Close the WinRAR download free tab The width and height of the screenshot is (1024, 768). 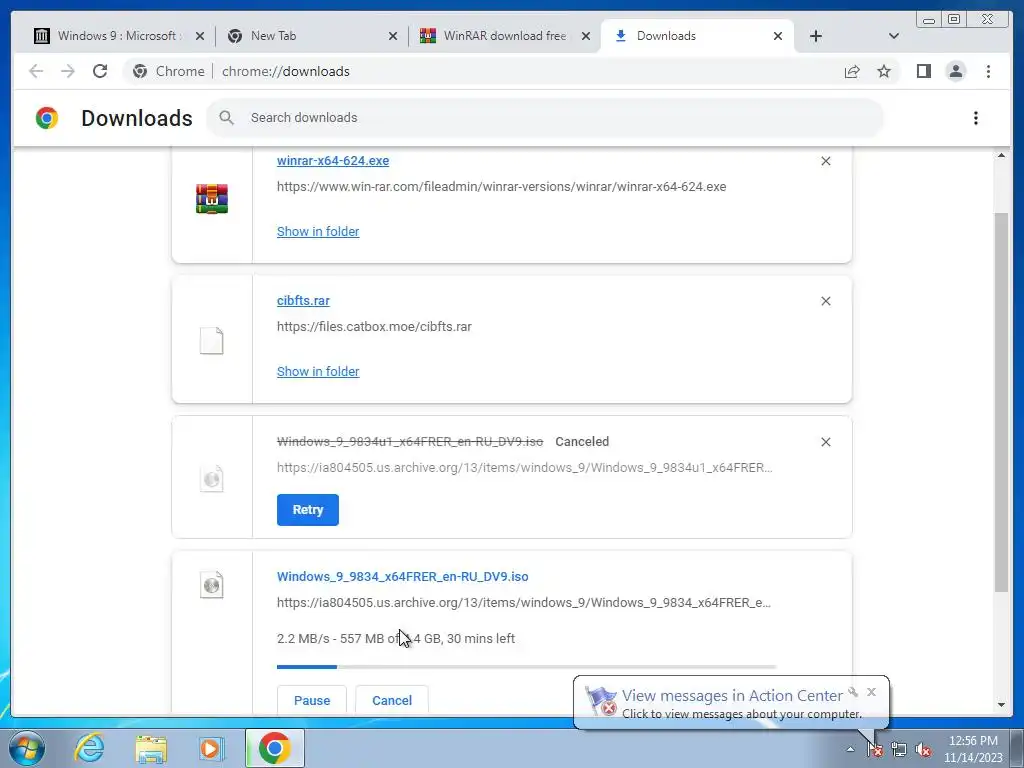(586, 36)
